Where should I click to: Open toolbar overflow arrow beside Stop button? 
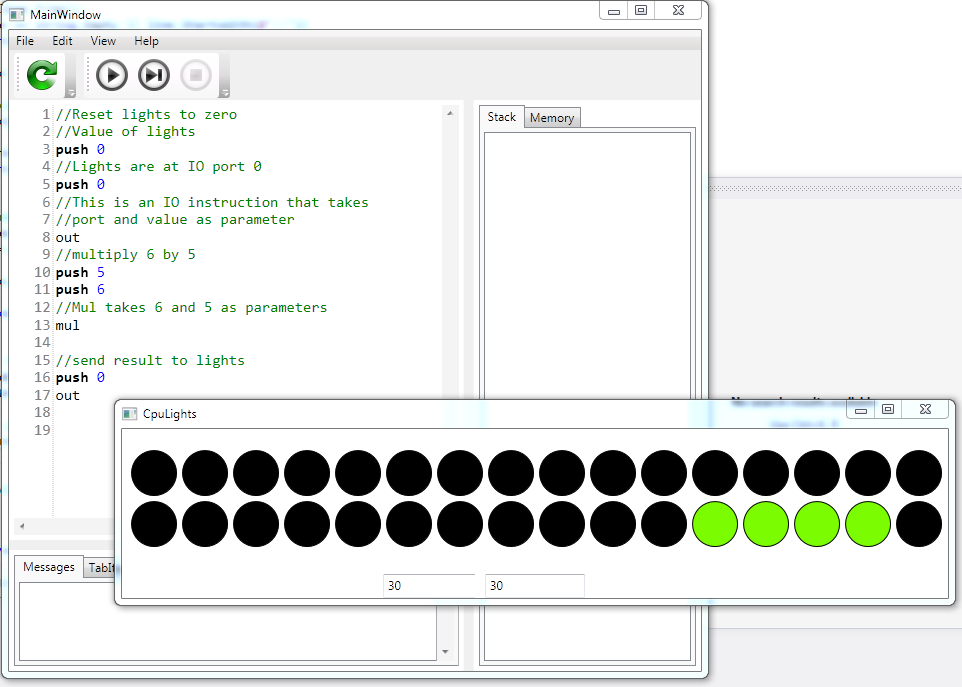pyautogui.click(x=225, y=93)
